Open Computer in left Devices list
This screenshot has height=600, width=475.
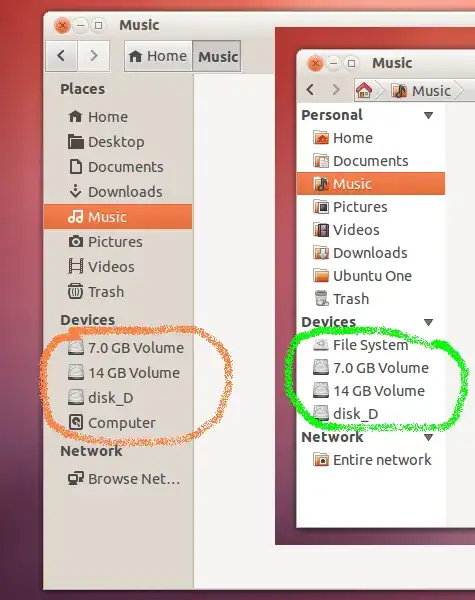pyautogui.click(x=118, y=423)
